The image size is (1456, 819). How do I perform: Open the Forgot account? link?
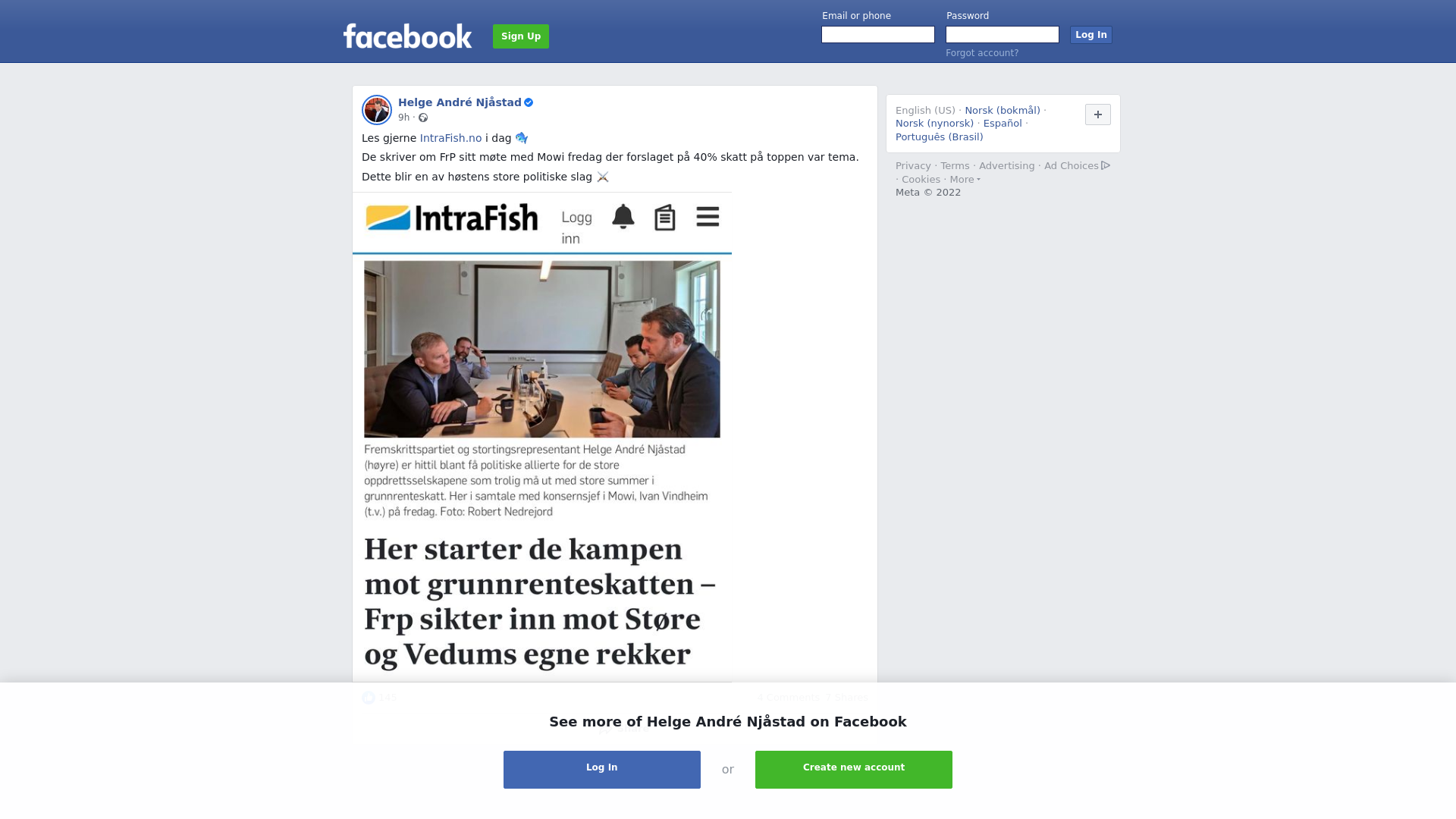(x=982, y=53)
